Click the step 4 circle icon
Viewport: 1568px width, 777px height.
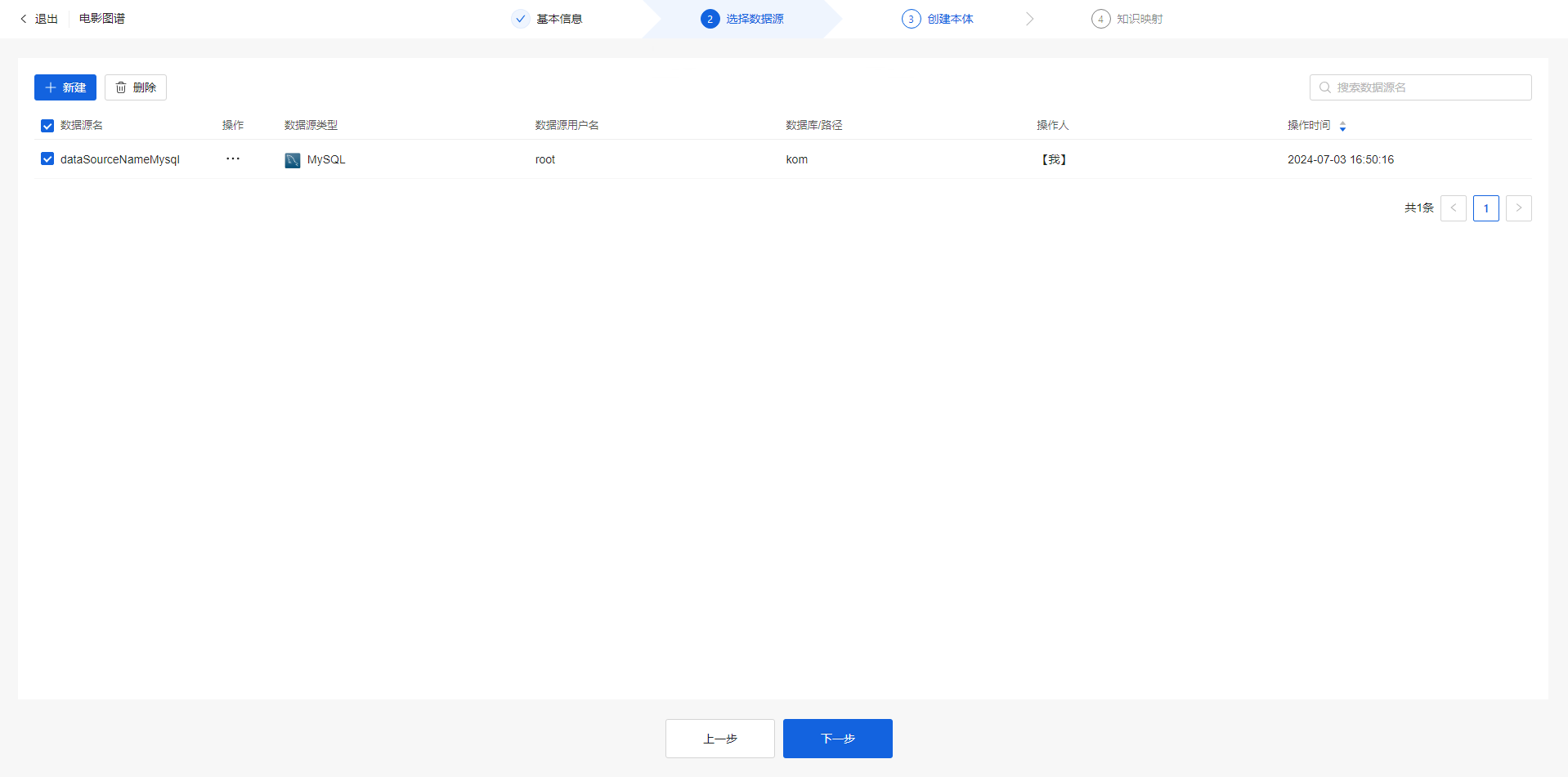1100,19
